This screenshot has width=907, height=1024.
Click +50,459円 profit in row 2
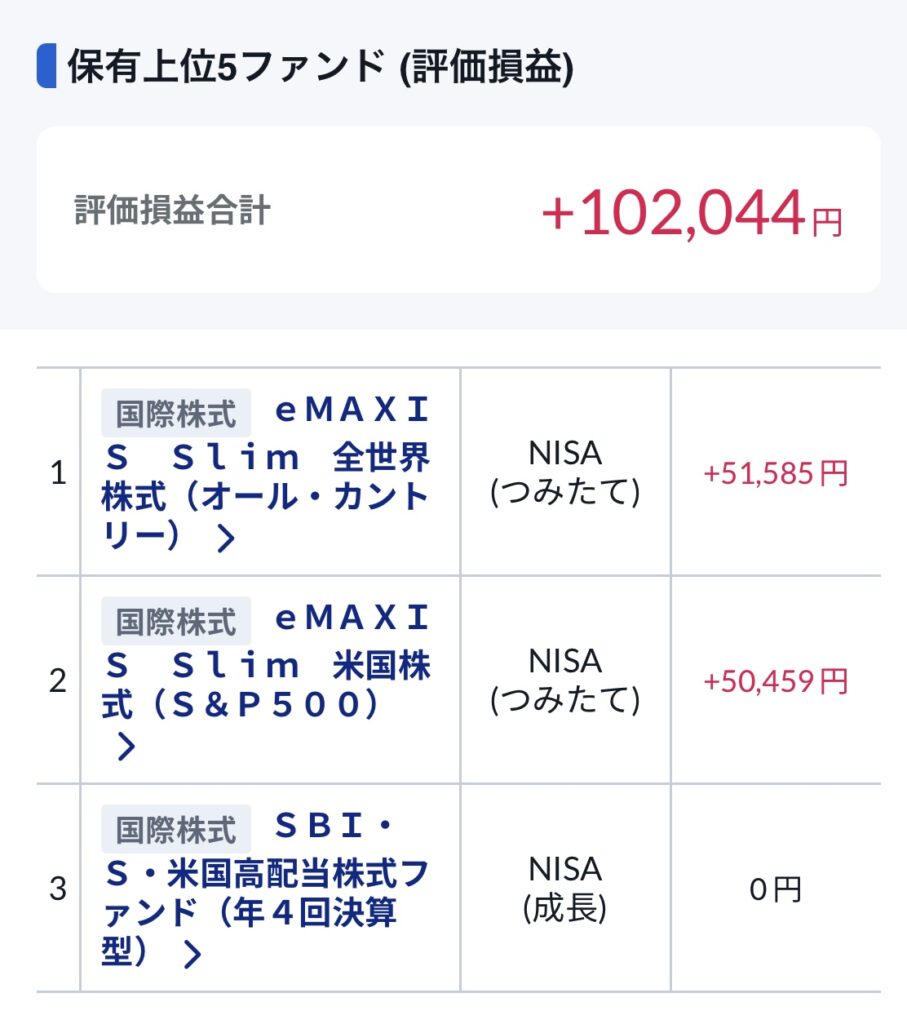click(x=776, y=682)
